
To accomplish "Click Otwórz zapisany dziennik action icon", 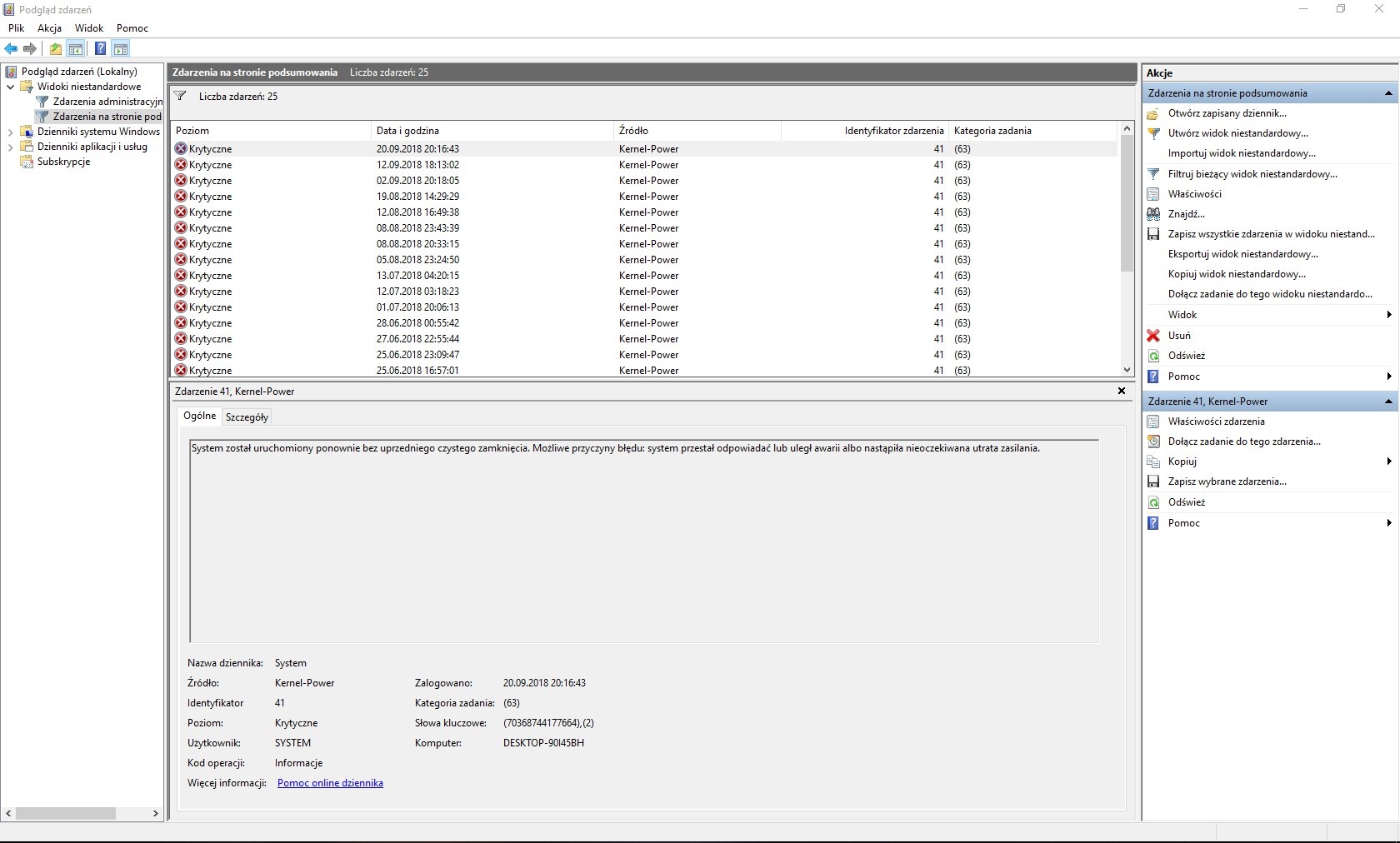I will pyautogui.click(x=1153, y=113).
